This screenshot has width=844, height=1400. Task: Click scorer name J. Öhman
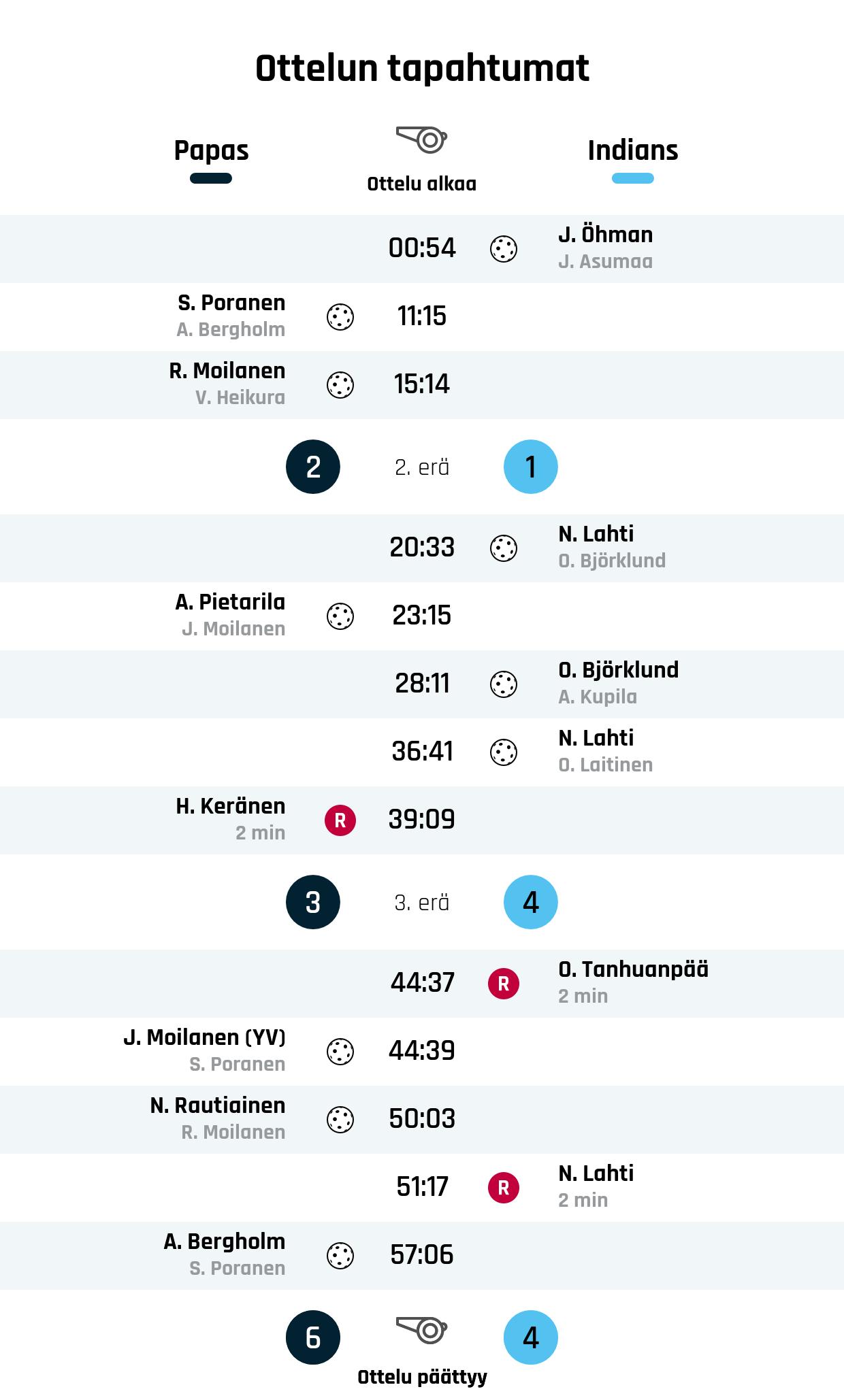[x=605, y=235]
